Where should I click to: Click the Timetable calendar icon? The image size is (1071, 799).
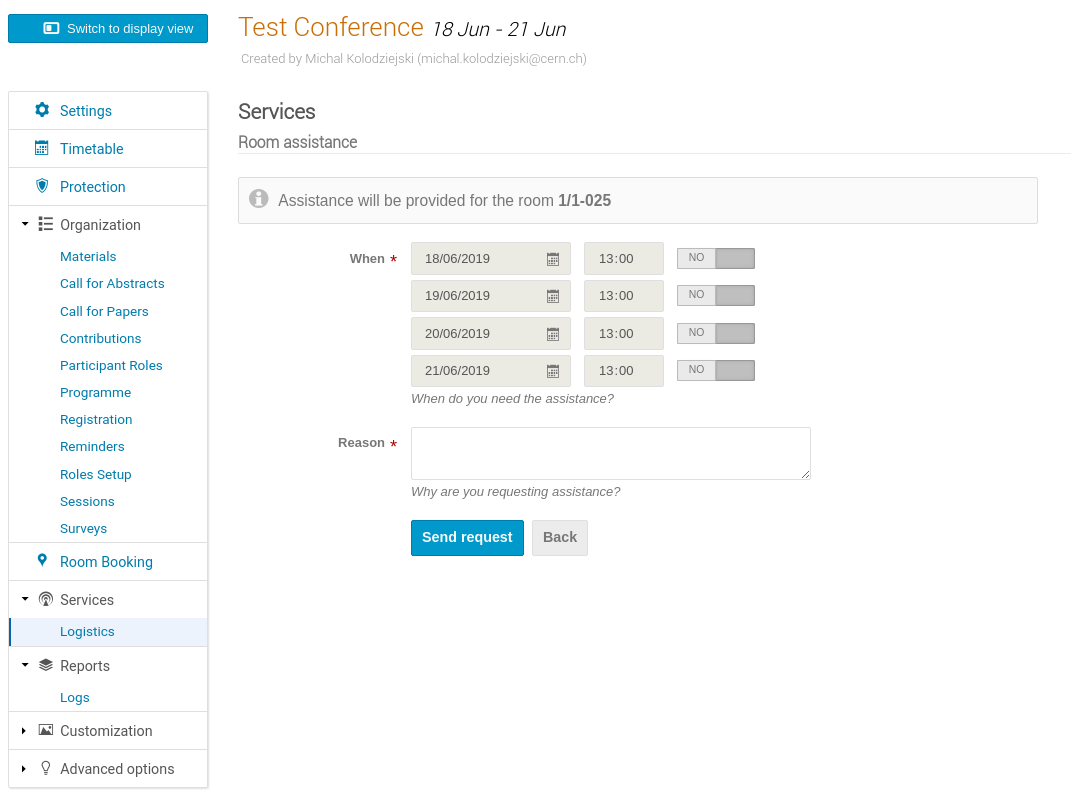coord(42,148)
